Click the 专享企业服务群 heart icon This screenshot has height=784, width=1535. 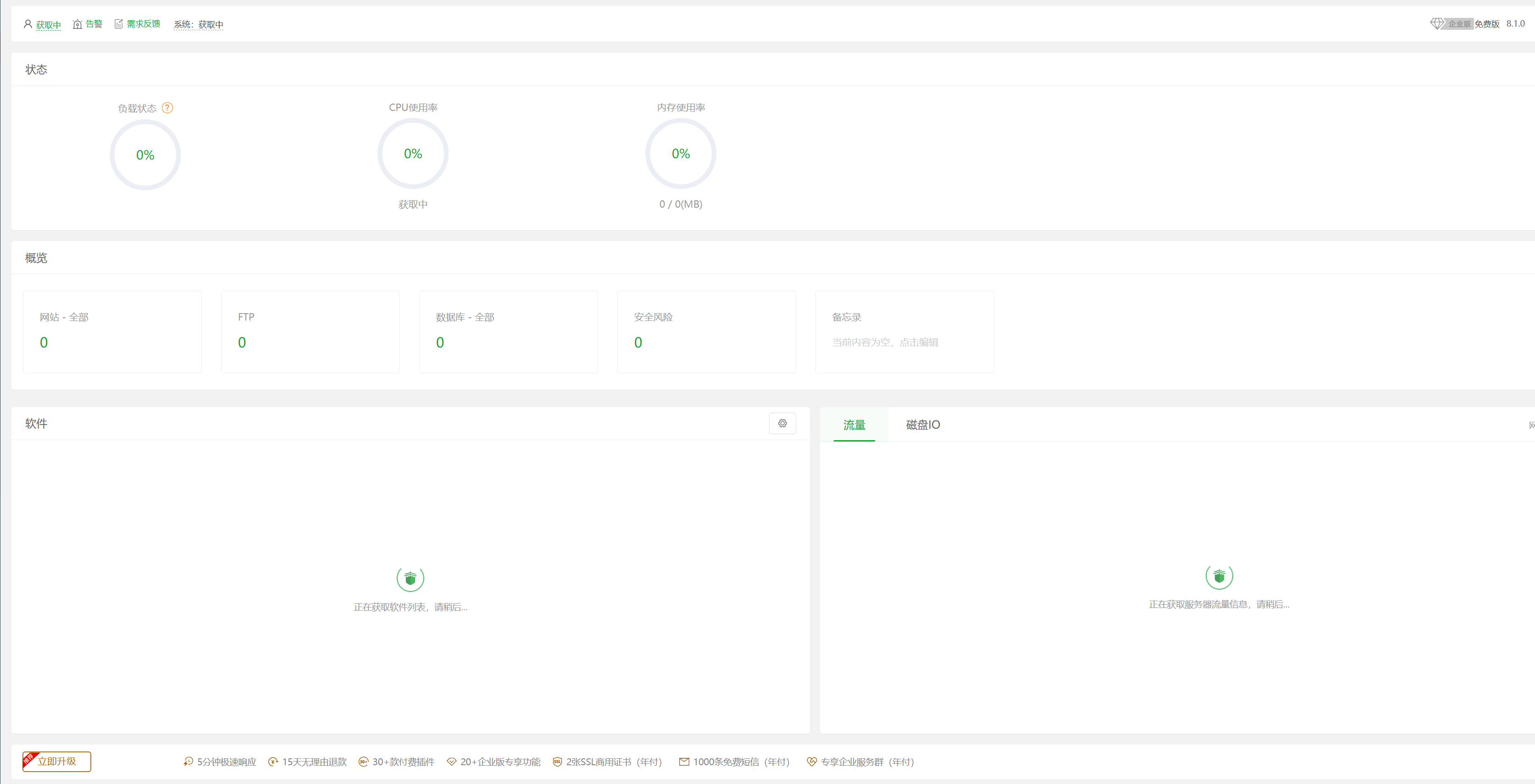(x=812, y=762)
